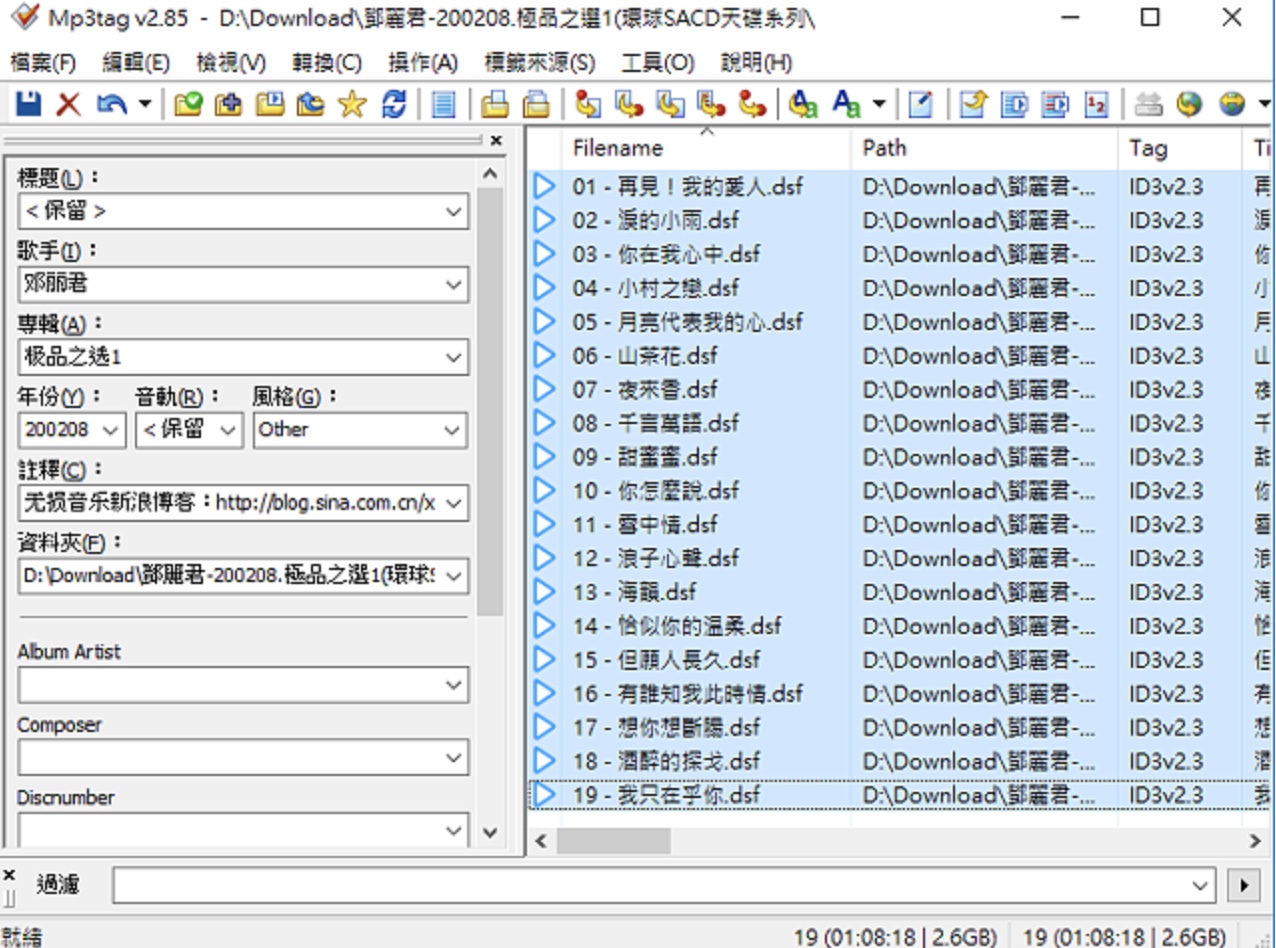This screenshot has width=1276, height=948.
Task: Open the Actions dropdown arrow in toolbar
Action: point(879,104)
